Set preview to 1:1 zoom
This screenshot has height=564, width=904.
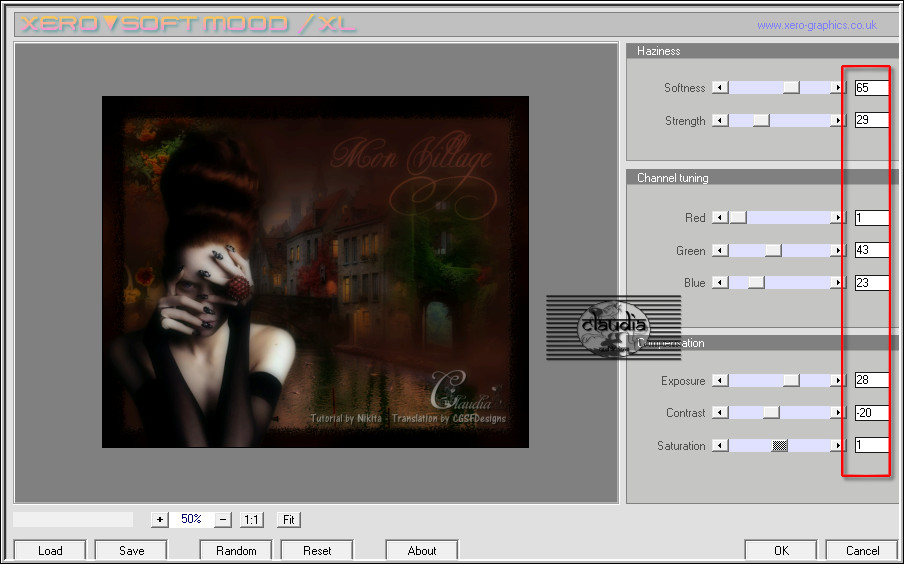click(x=251, y=520)
